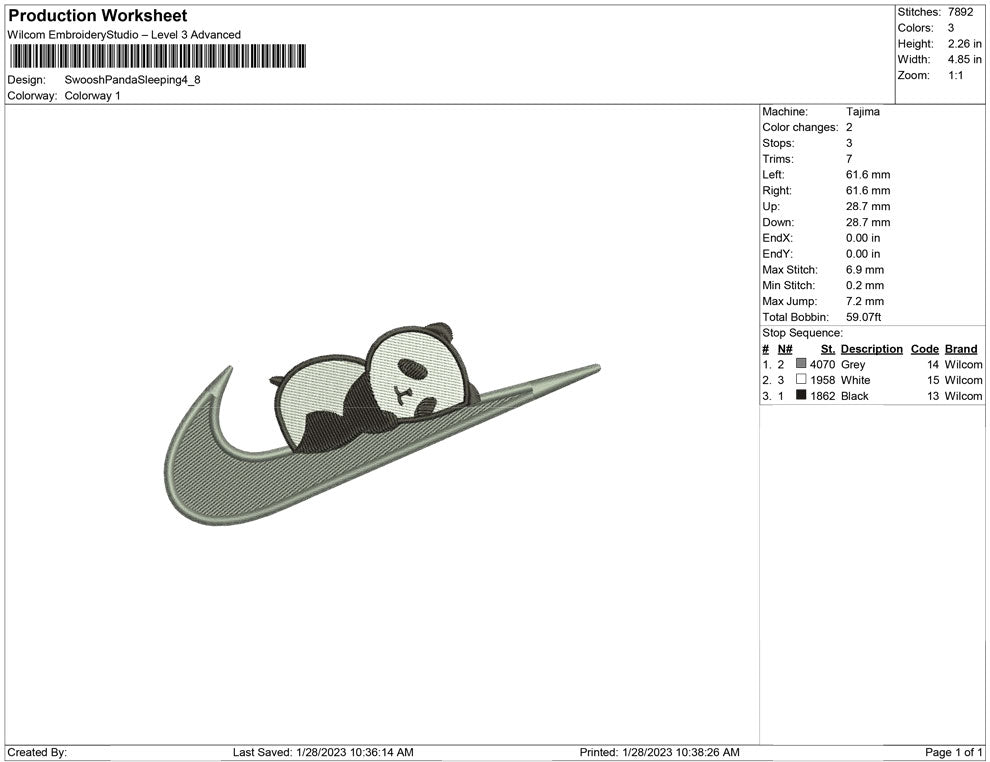
Task: Click the width value '4.85 in'
Action: (965, 59)
